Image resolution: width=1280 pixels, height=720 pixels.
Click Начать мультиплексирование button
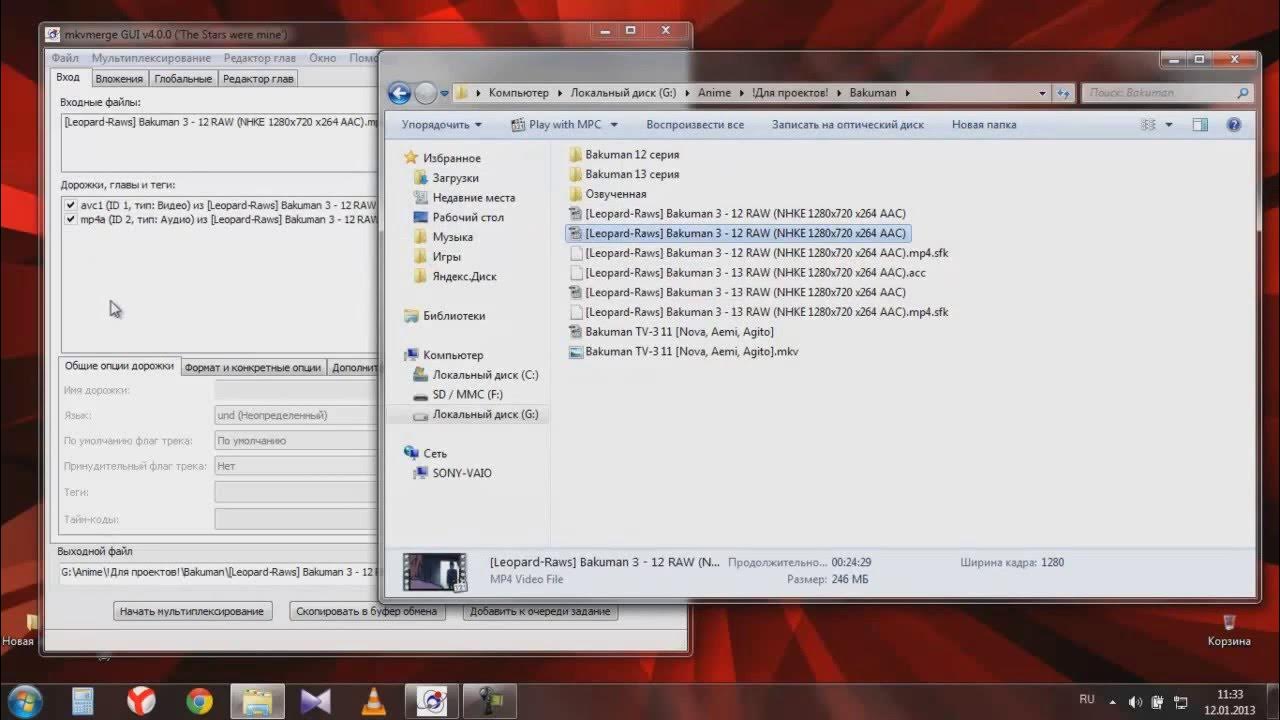click(192, 611)
